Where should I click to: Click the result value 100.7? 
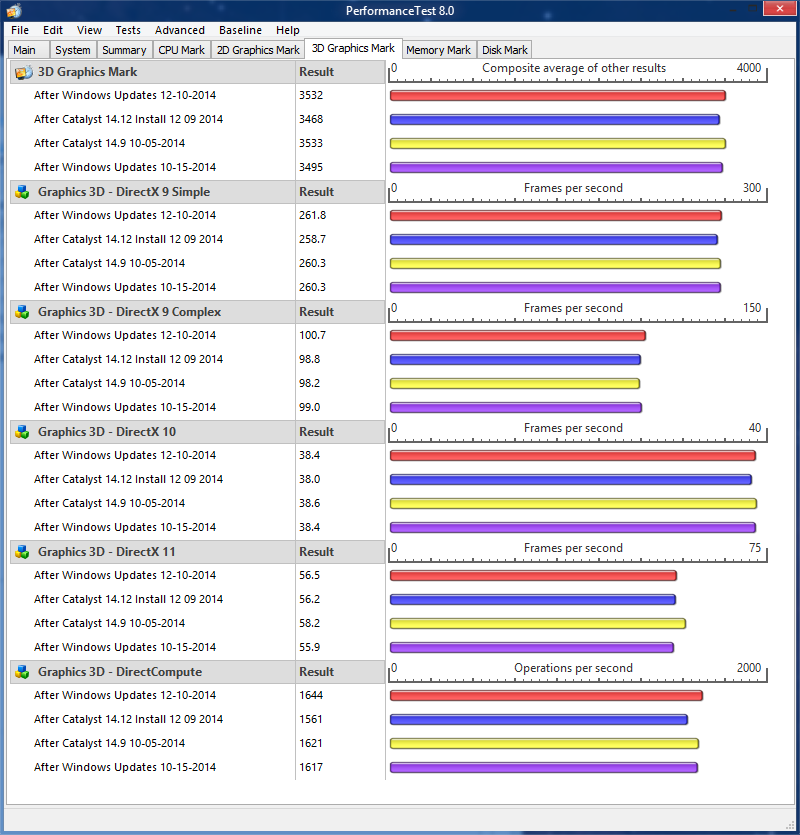(x=312, y=335)
